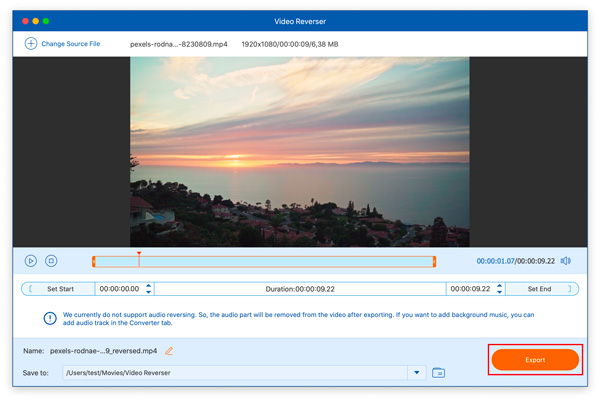Click the sunset video preview frame
Viewport: 600px width, 401px height.
(x=299, y=150)
